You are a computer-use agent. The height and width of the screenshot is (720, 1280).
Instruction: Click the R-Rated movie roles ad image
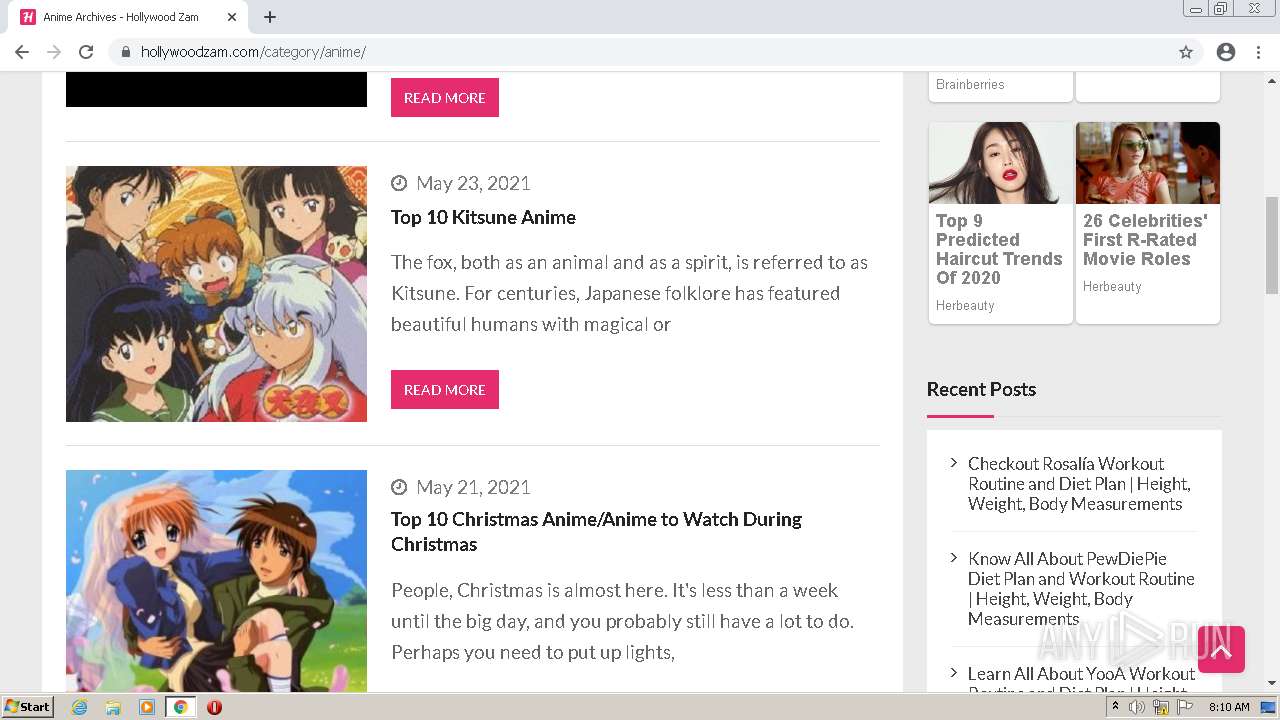[x=1148, y=163]
